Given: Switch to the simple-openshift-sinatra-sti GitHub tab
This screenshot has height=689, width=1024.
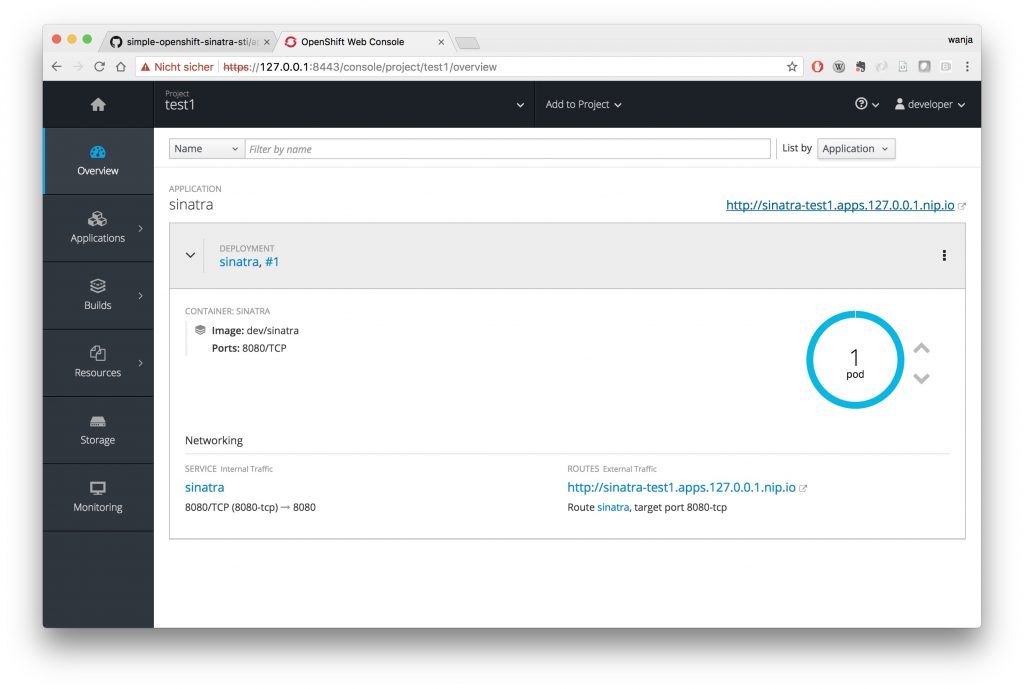Looking at the screenshot, I should 186,42.
